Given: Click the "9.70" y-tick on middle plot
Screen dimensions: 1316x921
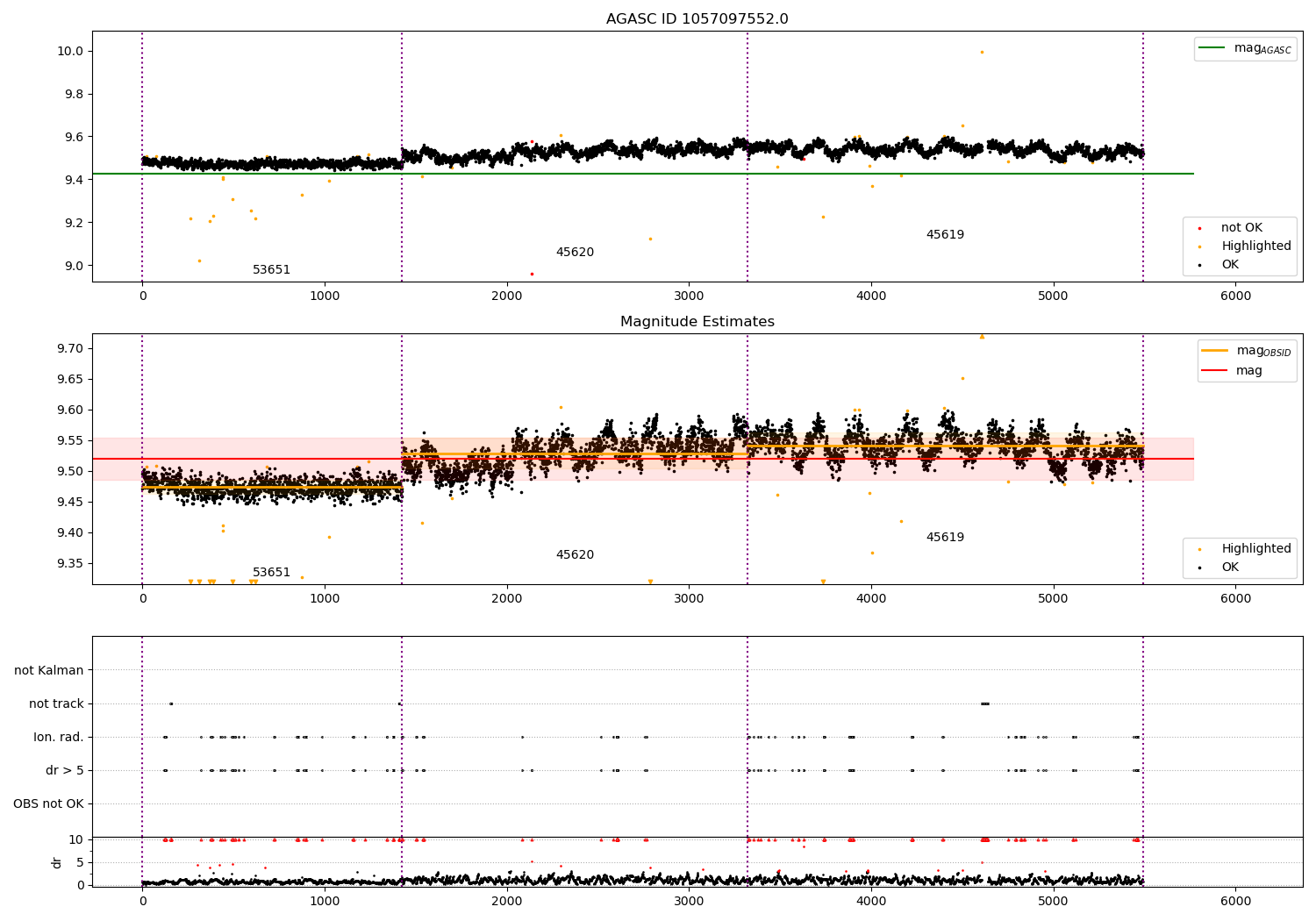Looking at the screenshot, I should click(x=70, y=348).
